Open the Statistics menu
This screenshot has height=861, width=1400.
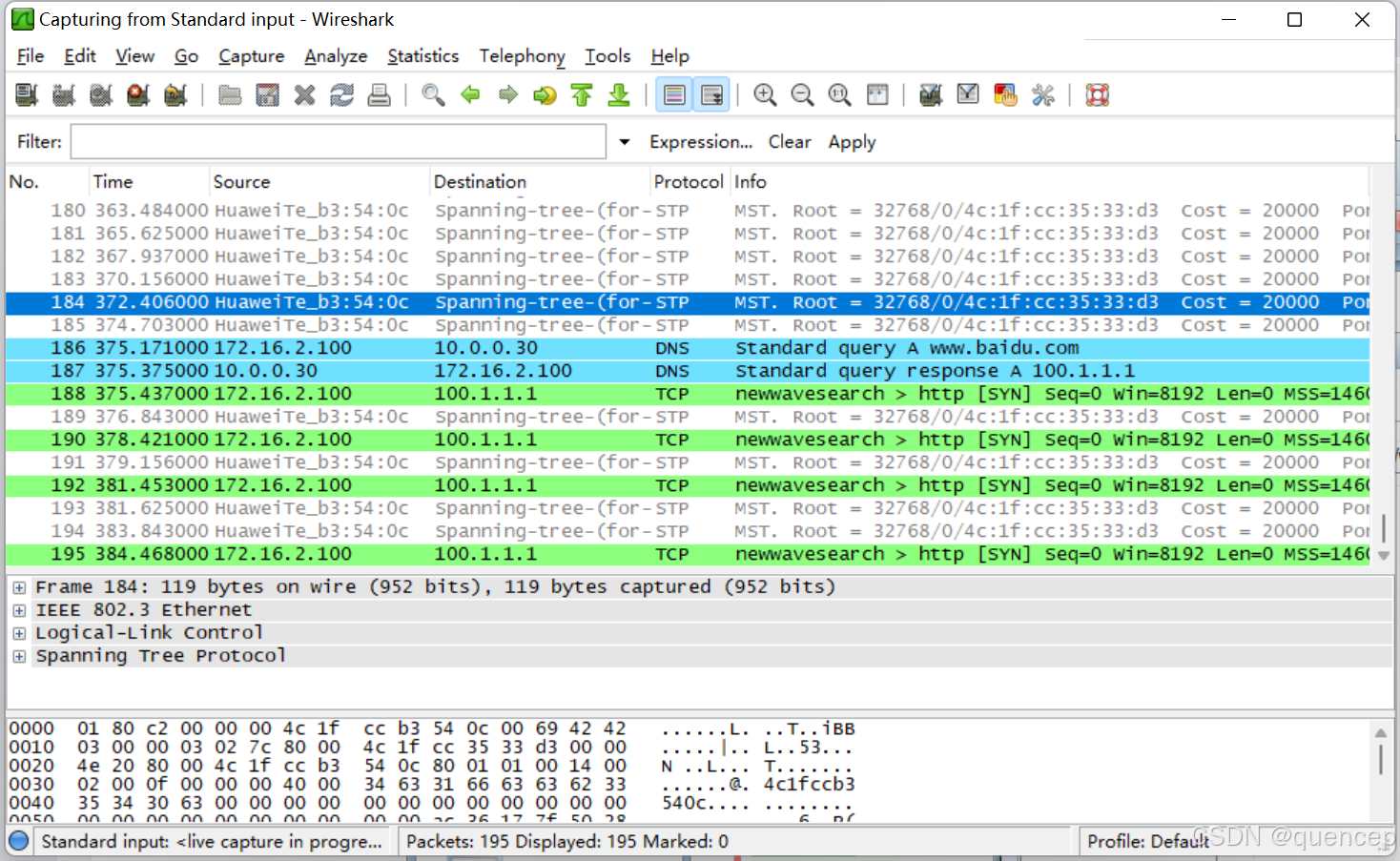(x=422, y=56)
